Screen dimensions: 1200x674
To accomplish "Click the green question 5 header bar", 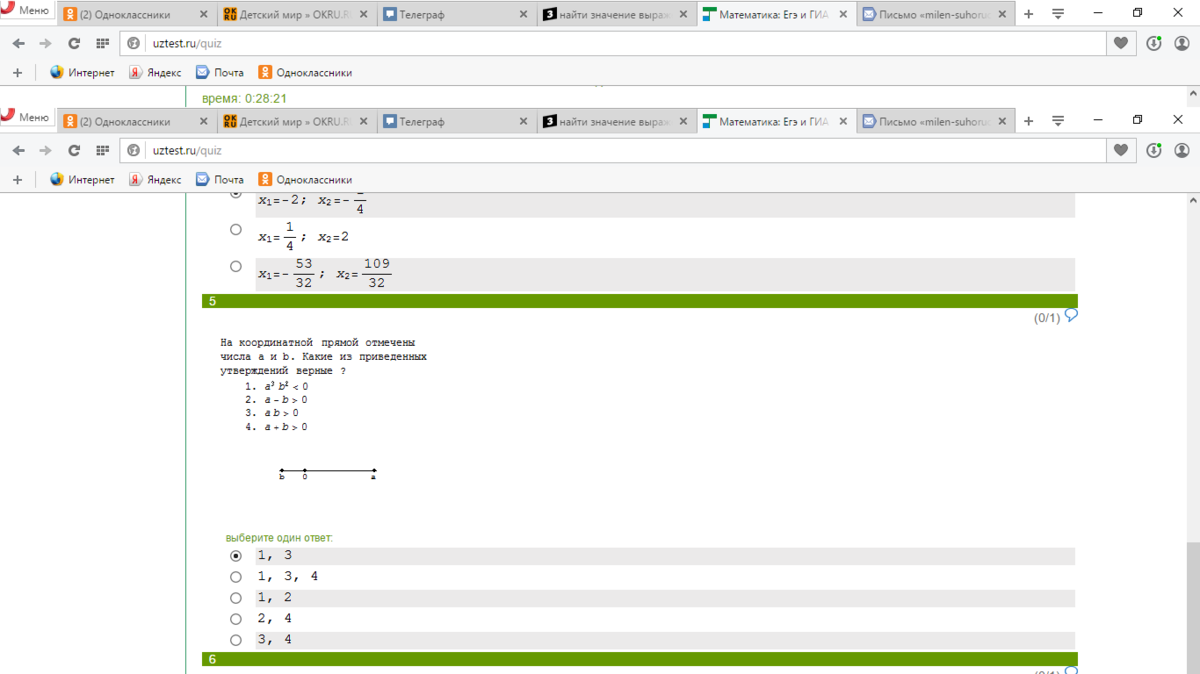I will coord(640,301).
